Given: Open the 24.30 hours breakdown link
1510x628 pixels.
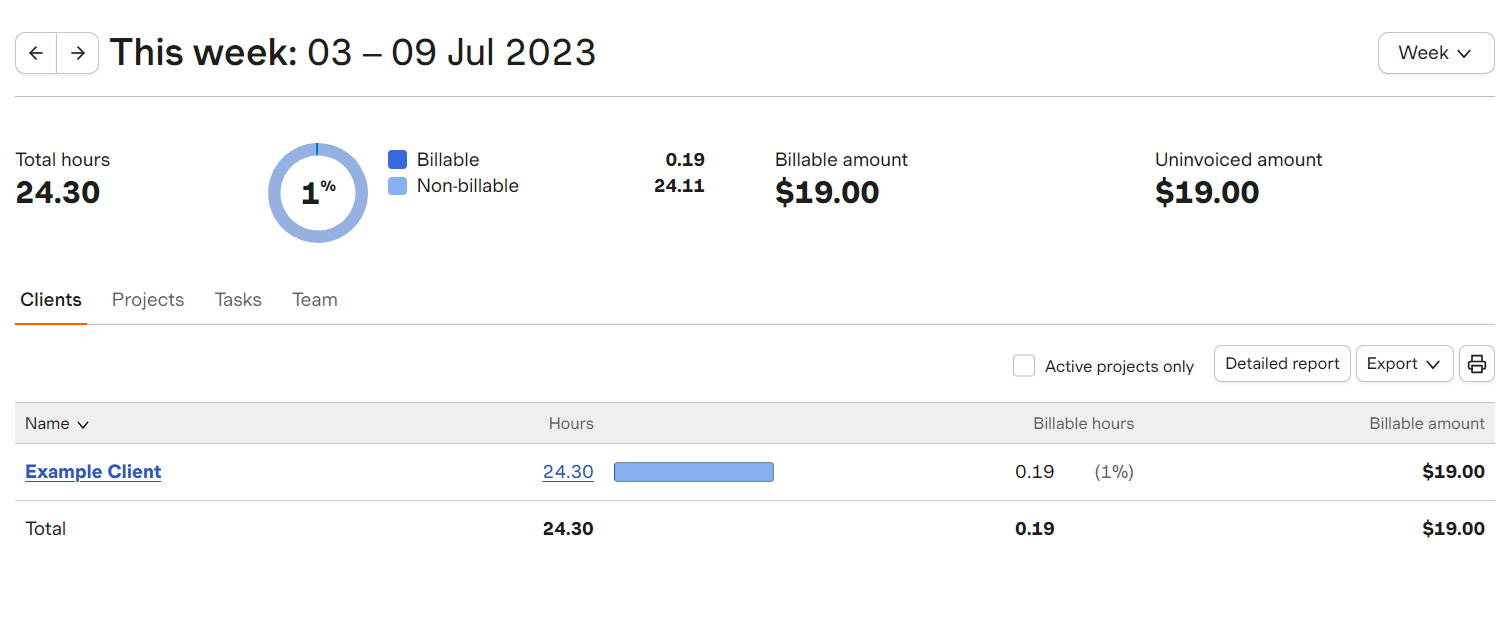Looking at the screenshot, I should coord(568,471).
